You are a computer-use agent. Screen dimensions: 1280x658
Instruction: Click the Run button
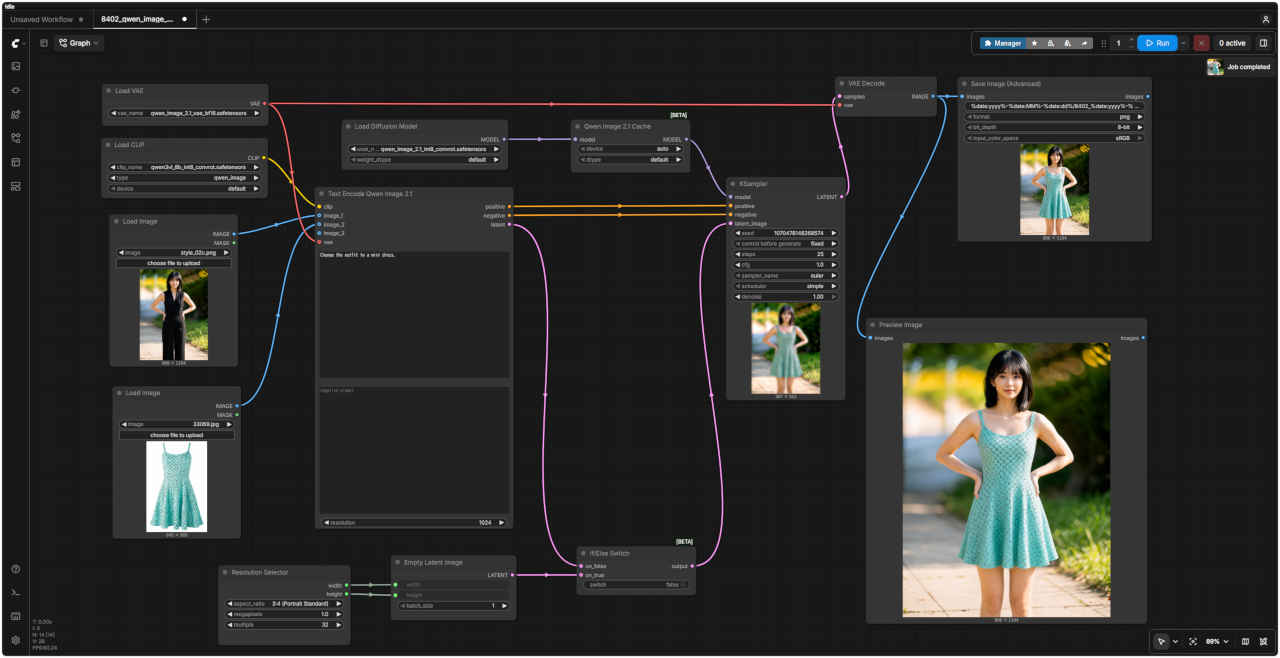point(1157,43)
